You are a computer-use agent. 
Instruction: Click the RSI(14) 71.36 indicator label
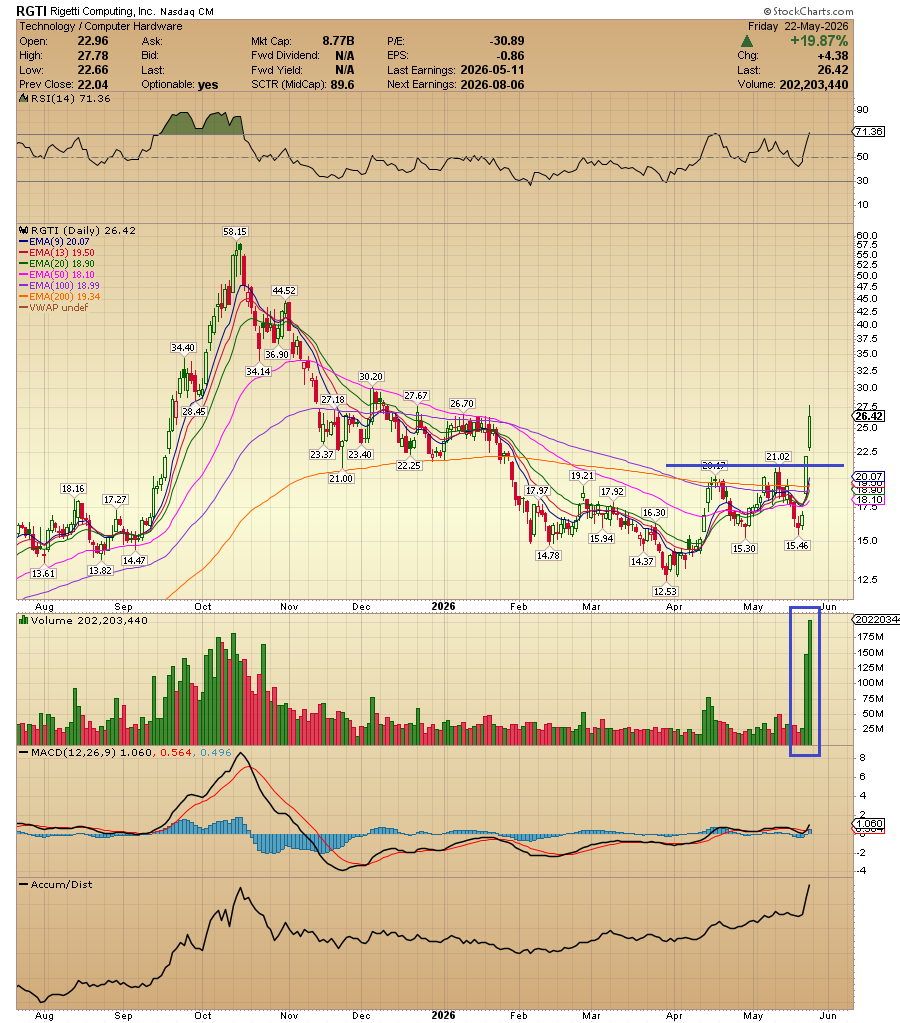pos(70,99)
